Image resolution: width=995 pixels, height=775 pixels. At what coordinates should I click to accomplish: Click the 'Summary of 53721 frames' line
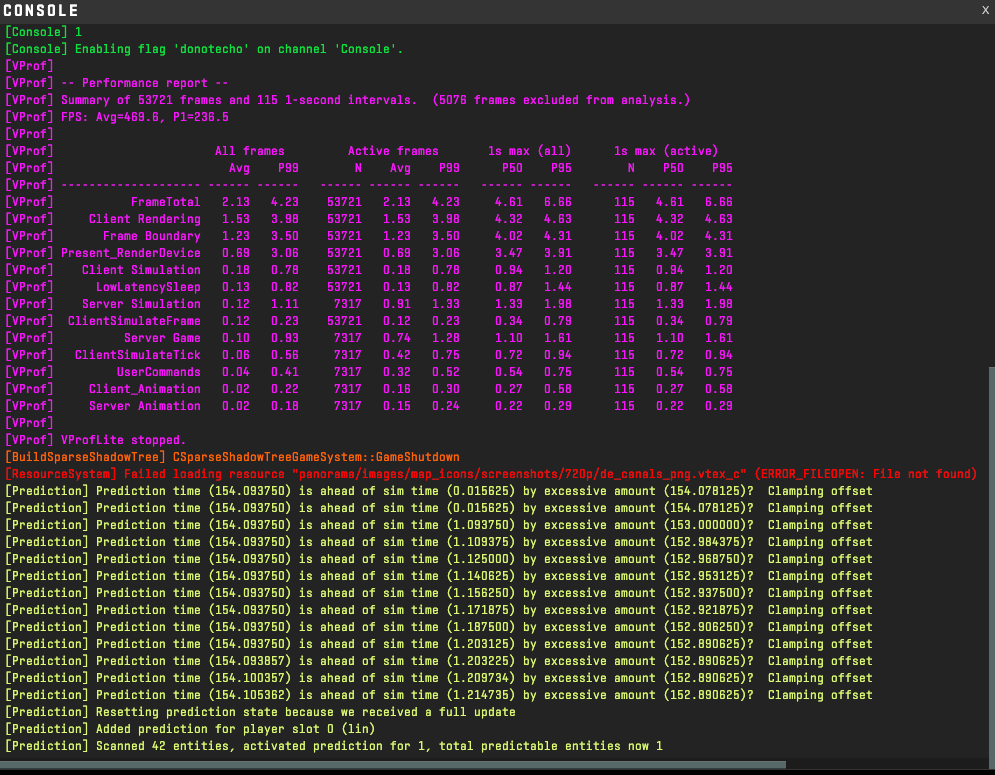coord(347,100)
